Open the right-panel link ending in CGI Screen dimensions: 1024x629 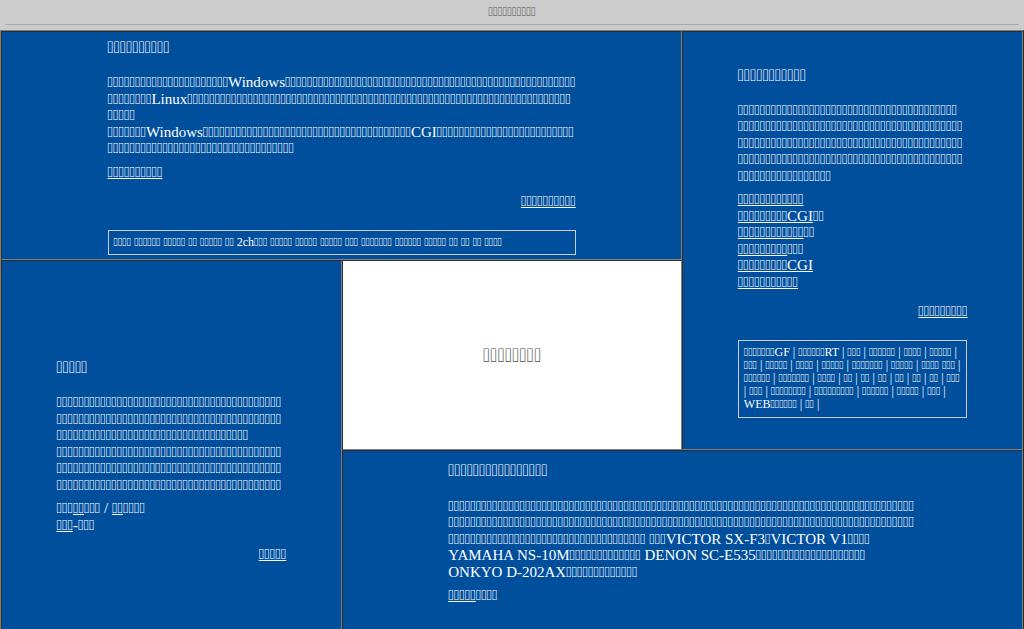tap(775, 265)
